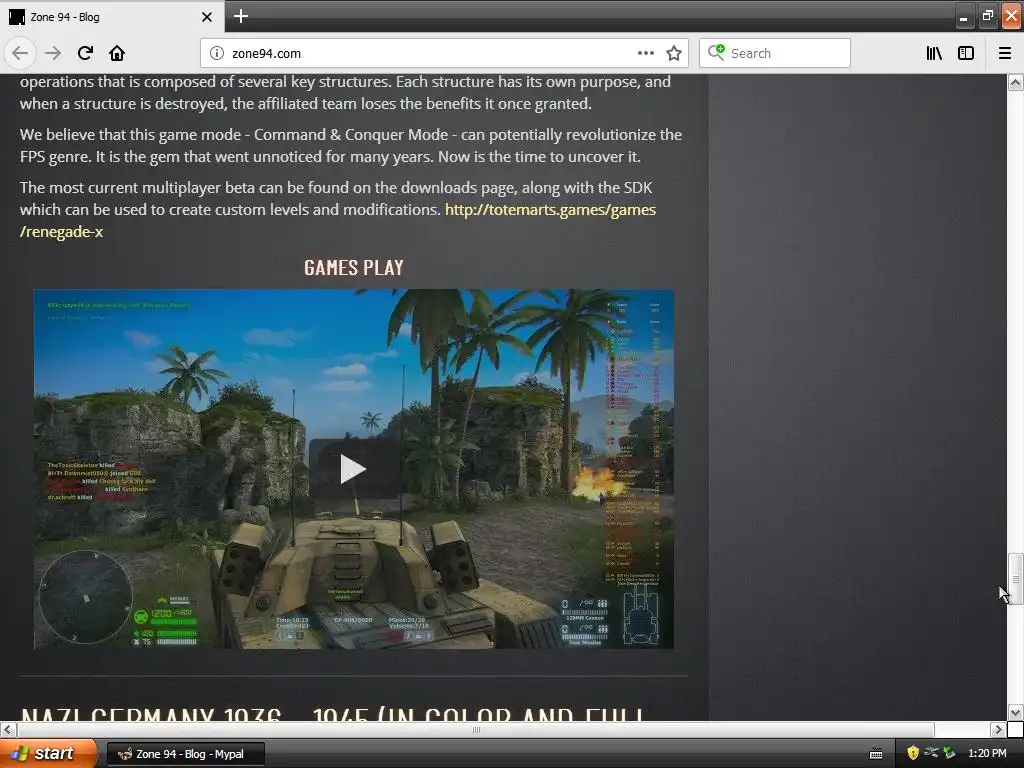Click the vertical scrollbar thumb
Screen dimensions: 1024x768
point(1015,579)
